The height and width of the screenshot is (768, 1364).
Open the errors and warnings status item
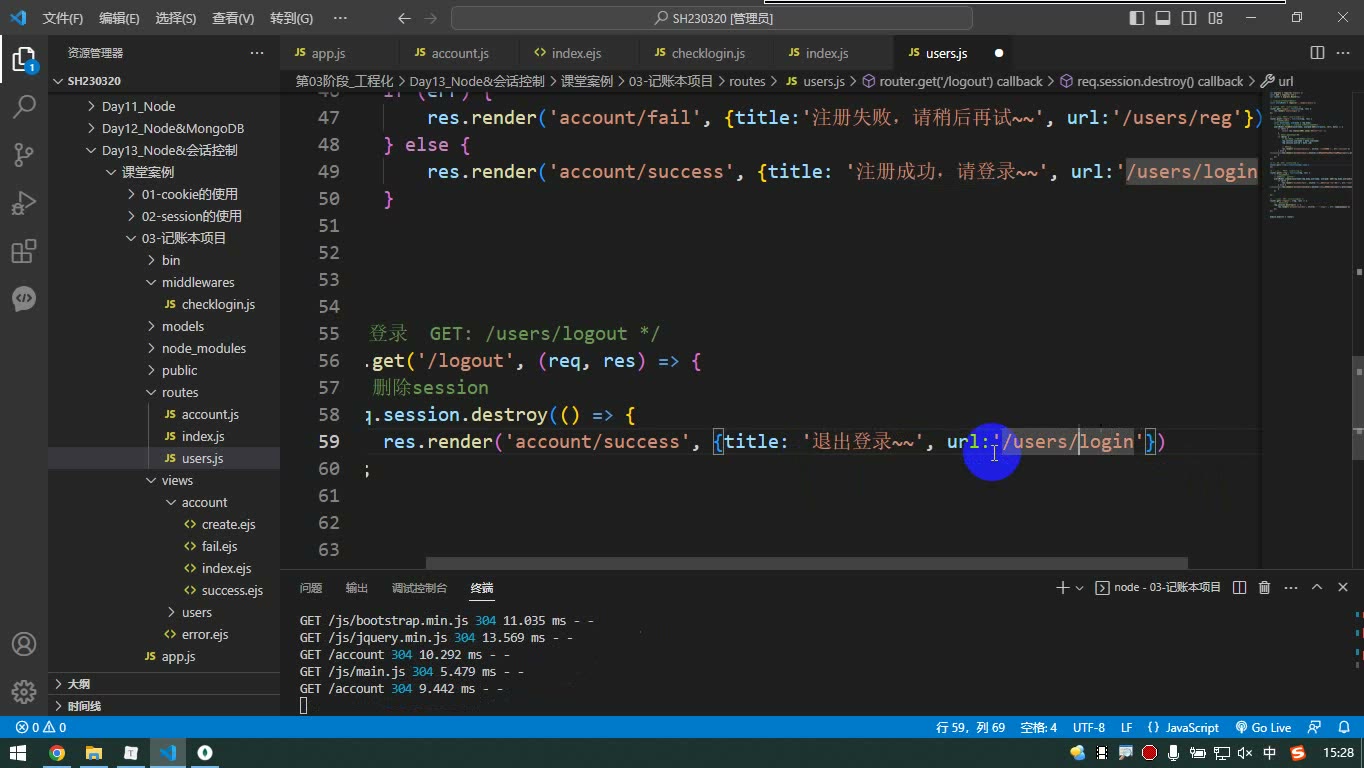(41, 728)
